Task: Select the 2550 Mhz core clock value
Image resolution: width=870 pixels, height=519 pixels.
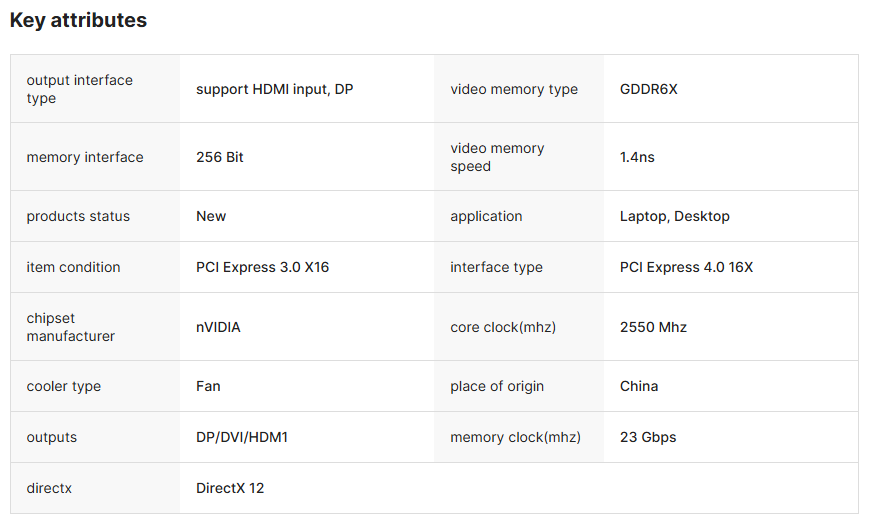Action: coord(653,327)
